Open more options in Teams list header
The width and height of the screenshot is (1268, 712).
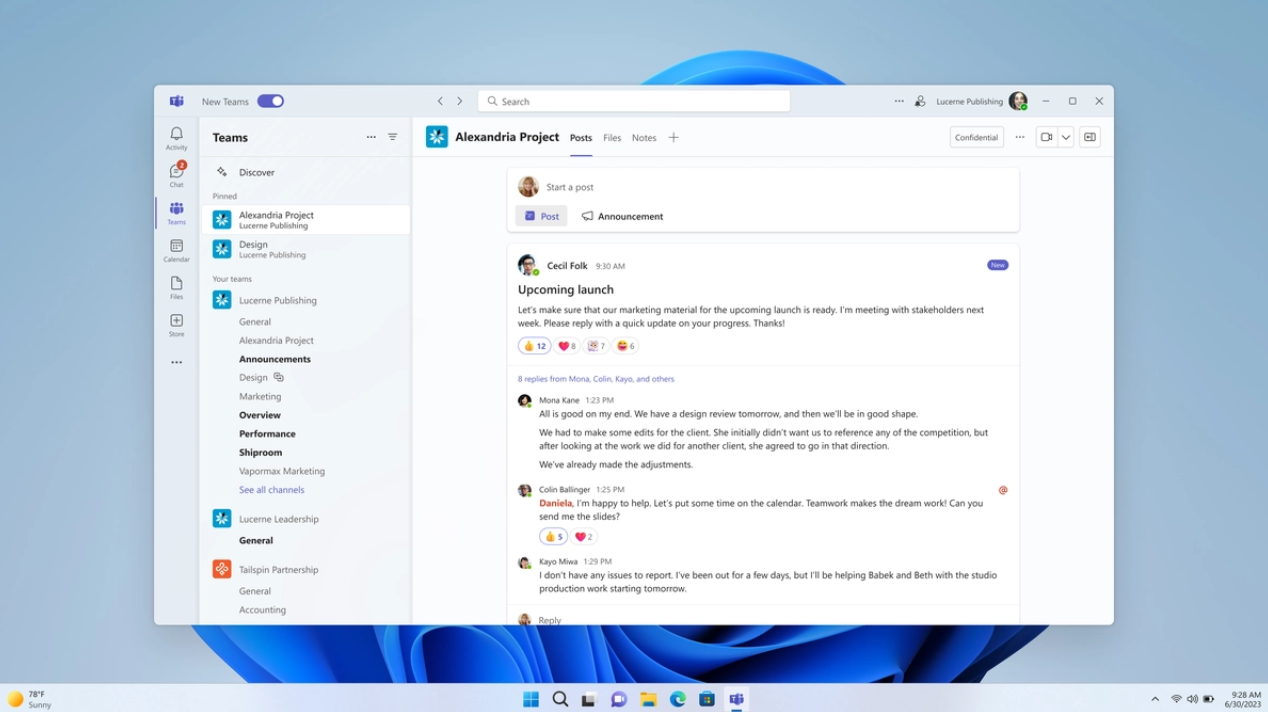tap(371, 137)
